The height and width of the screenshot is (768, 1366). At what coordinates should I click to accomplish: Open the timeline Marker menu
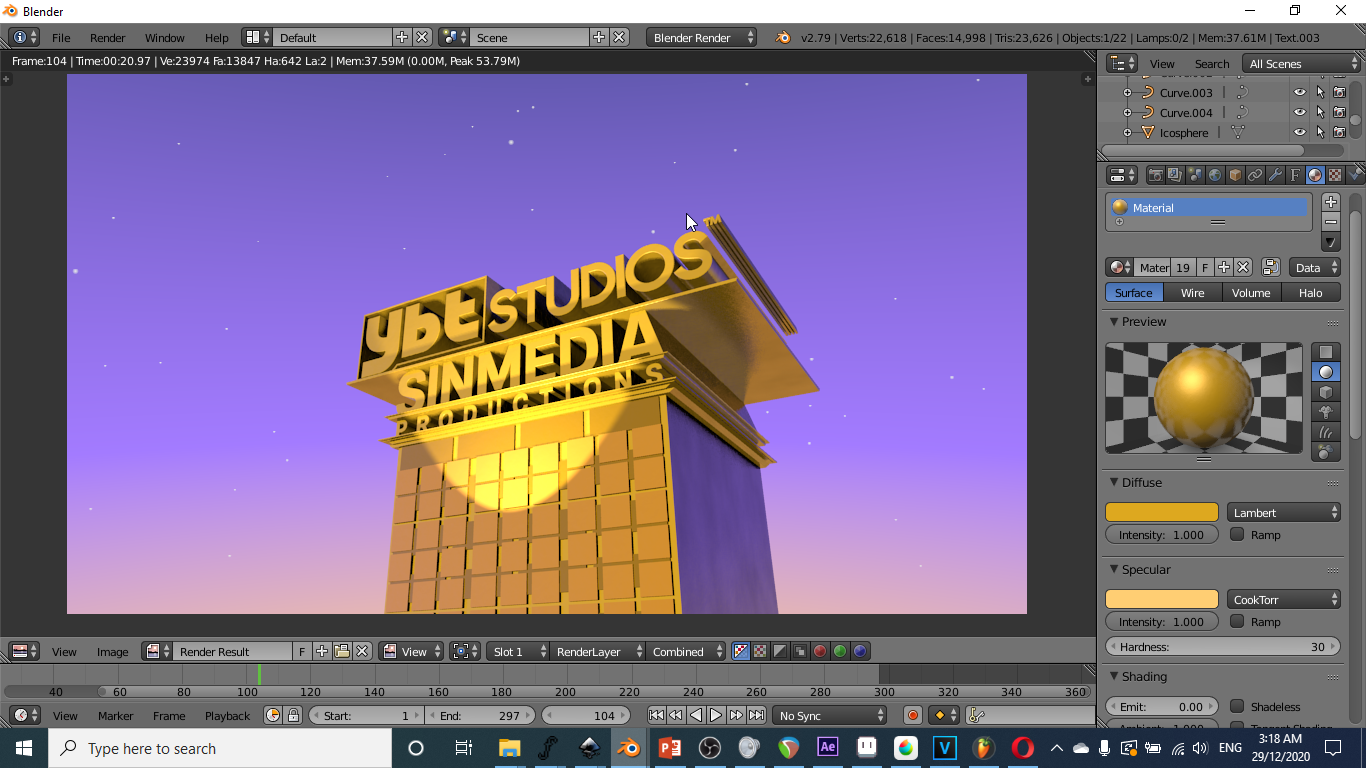[115, 715]
